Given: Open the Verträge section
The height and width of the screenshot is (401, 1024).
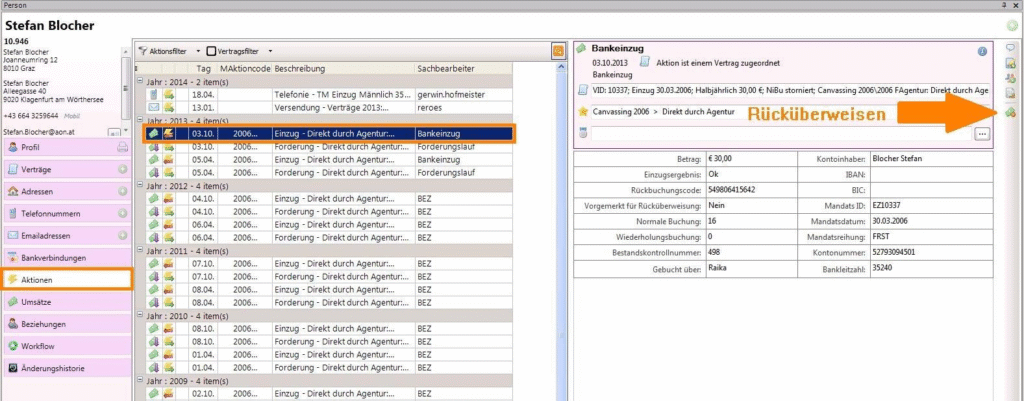Looking at the screenshot, I should coord(67,170).
